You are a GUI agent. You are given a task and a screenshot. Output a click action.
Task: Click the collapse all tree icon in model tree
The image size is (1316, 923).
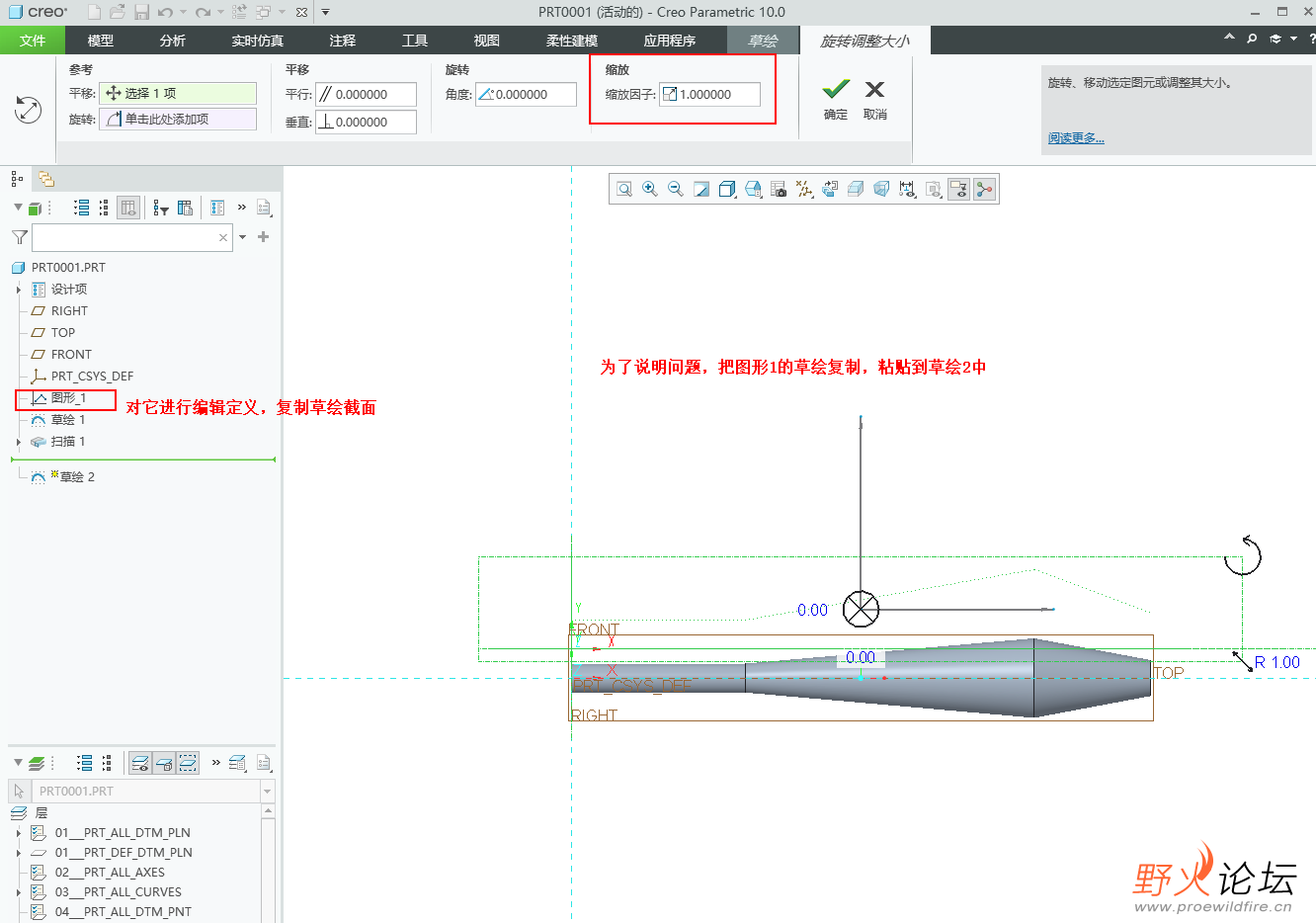pyautogui.click(x=105, y=208)
